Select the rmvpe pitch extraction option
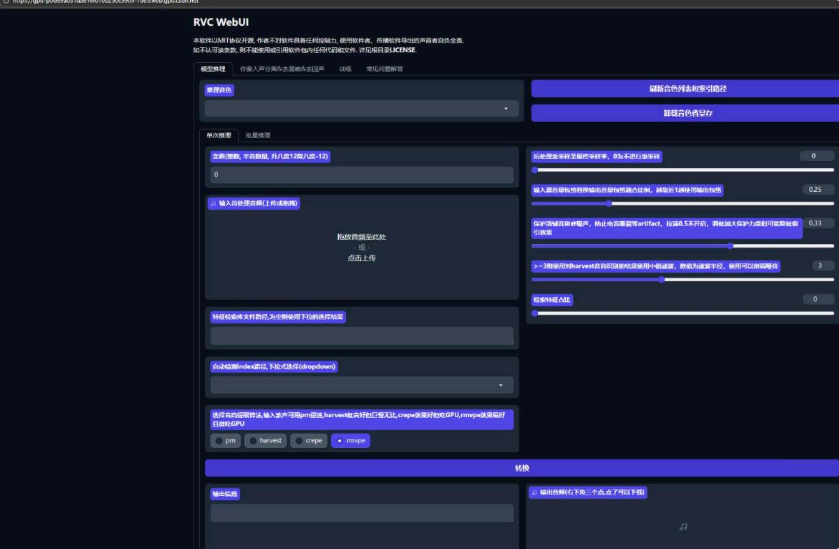 pos(350,440)
